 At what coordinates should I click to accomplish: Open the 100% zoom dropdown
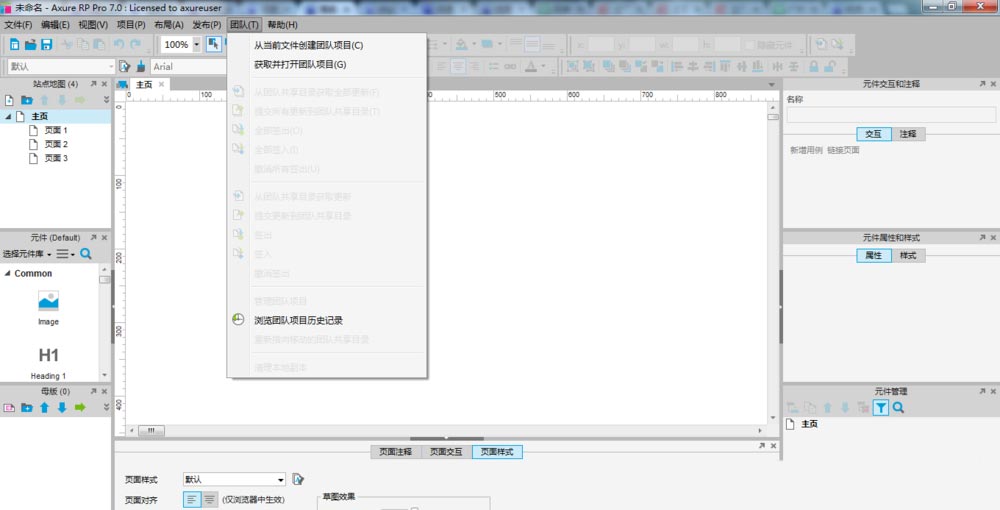[x=196, y=45]
